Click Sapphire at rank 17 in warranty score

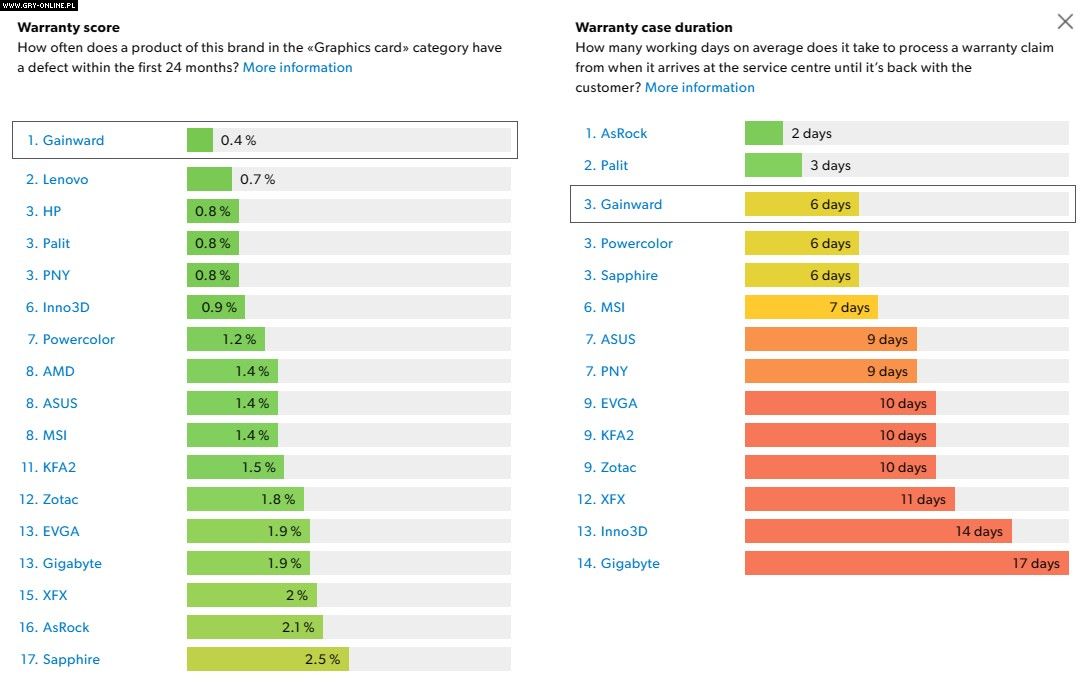71,660
